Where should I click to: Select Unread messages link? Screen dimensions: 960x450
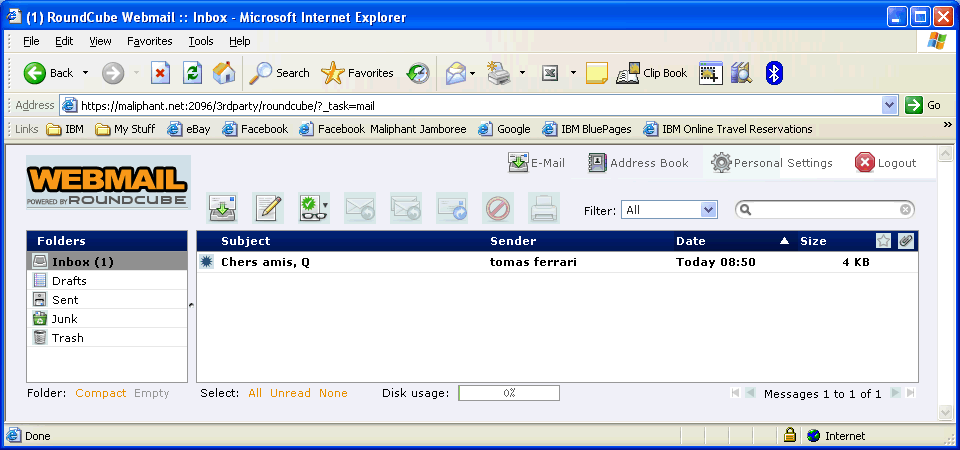click(290, 393)
